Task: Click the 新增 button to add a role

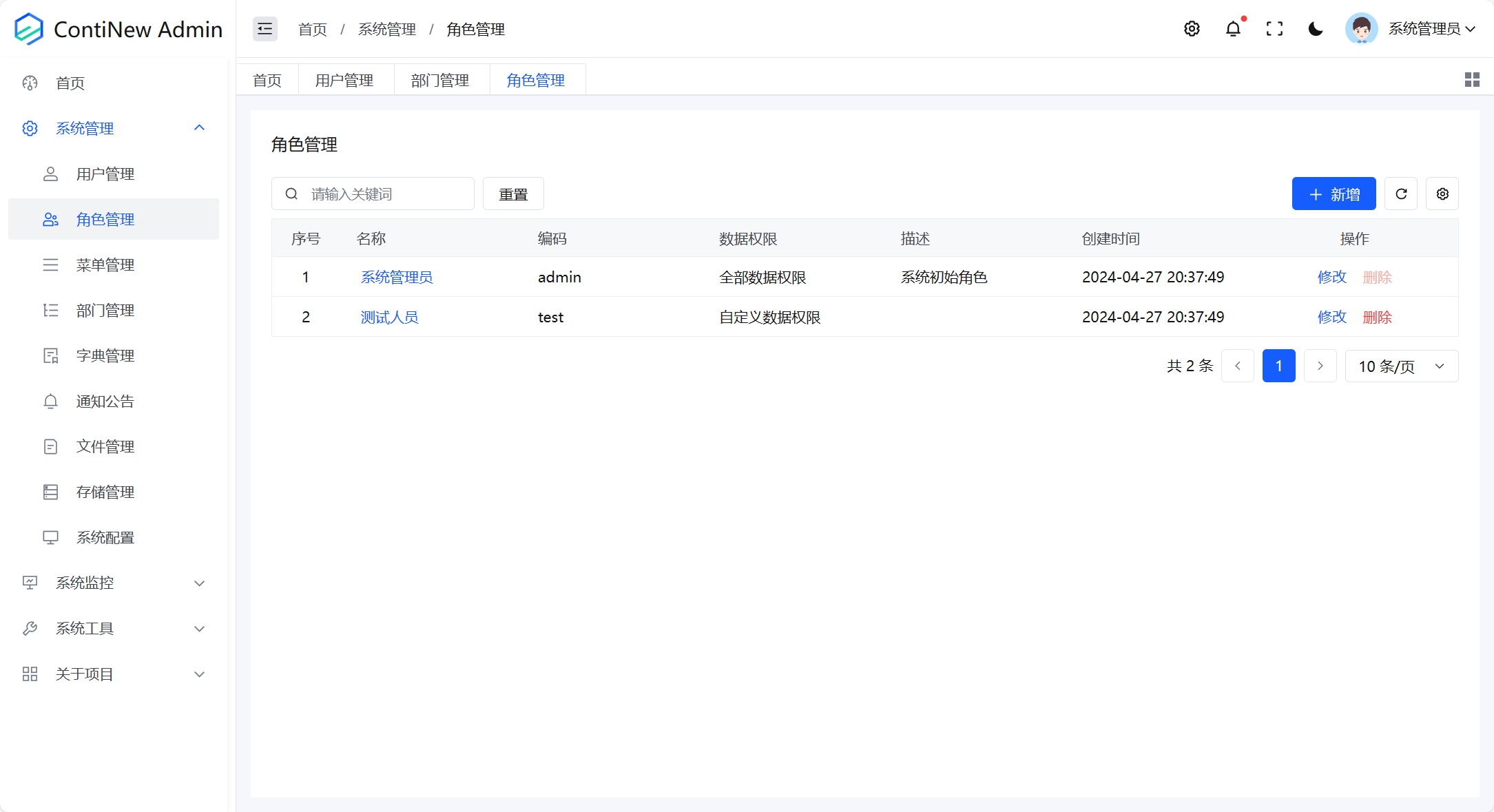Action: pos(1334,194)
